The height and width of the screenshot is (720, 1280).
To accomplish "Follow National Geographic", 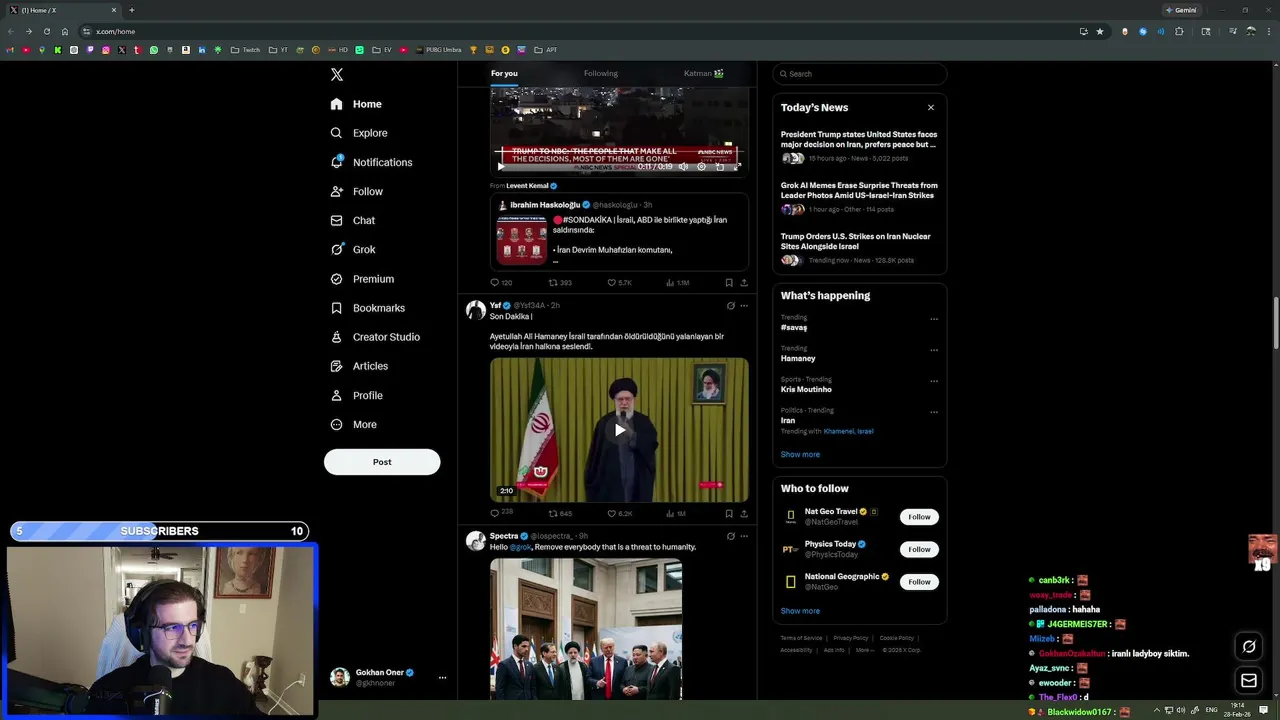I will point(919,582).
